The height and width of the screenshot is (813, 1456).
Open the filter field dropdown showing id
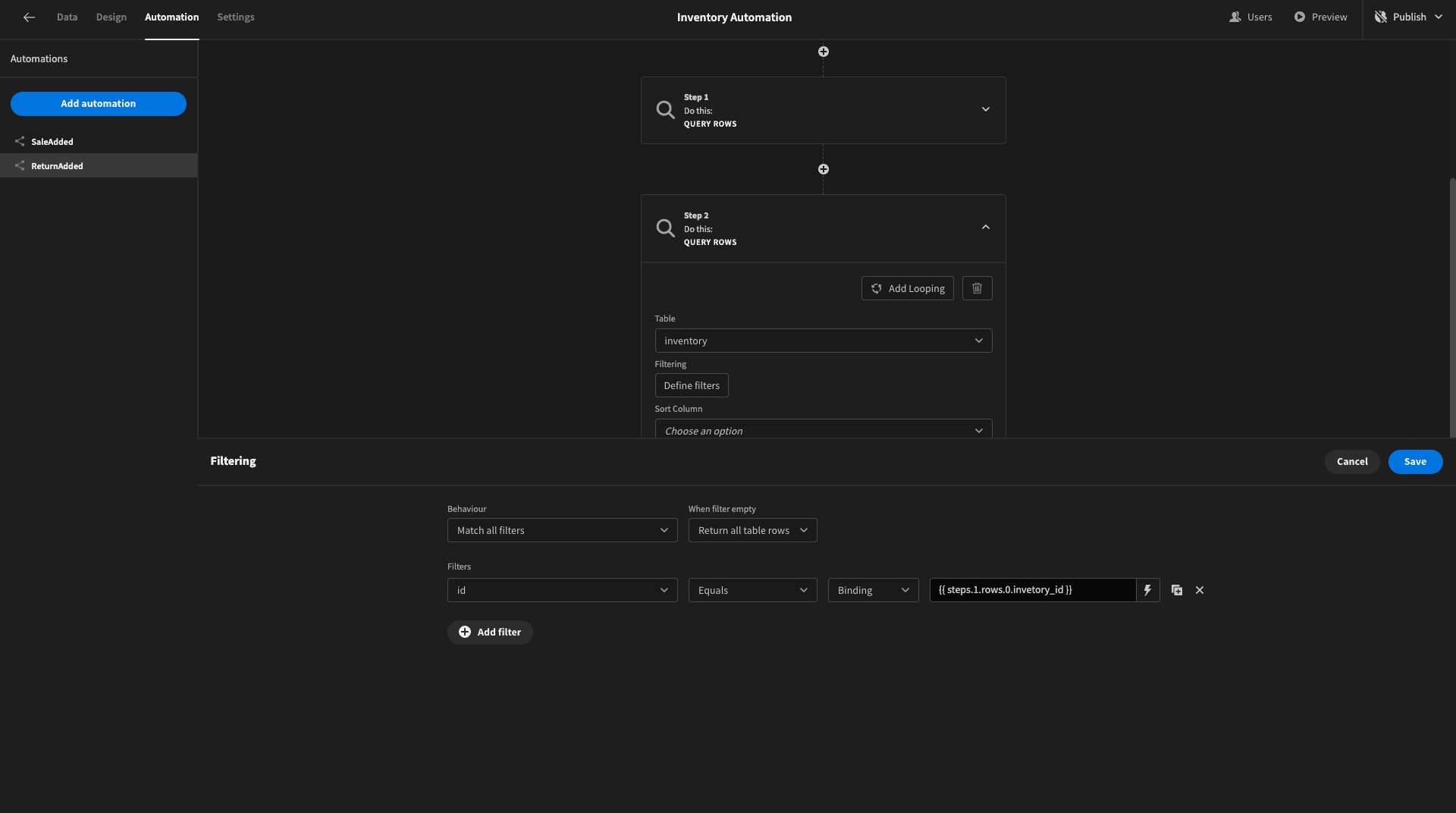(562, 590)
